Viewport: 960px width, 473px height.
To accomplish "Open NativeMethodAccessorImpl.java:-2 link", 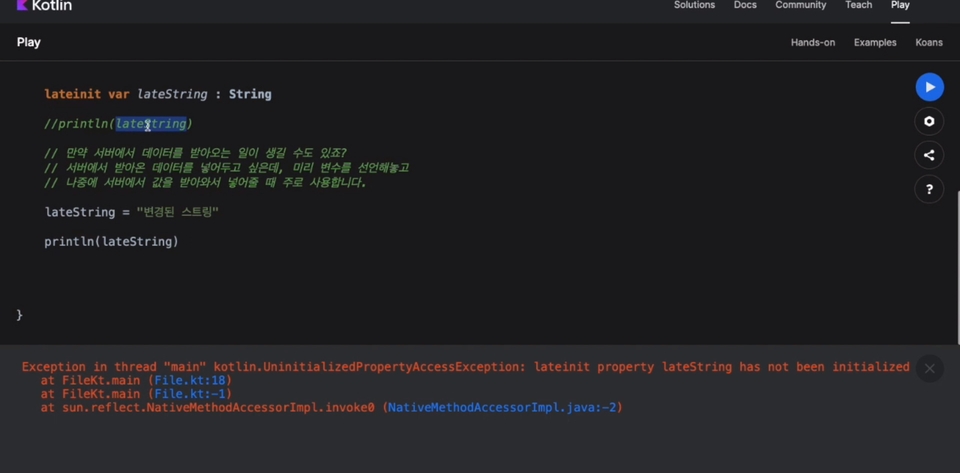I will pyautogui.click(x=503, y=408).
